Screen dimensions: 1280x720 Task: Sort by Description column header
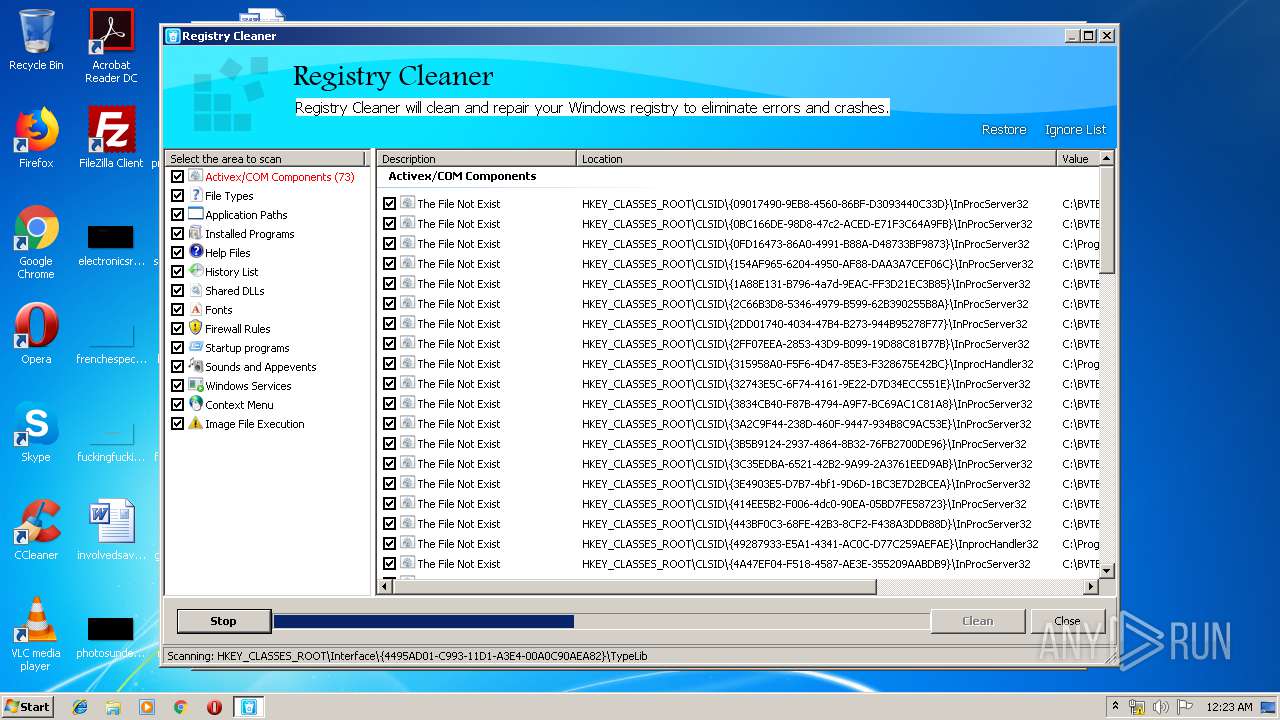point(477,159)
